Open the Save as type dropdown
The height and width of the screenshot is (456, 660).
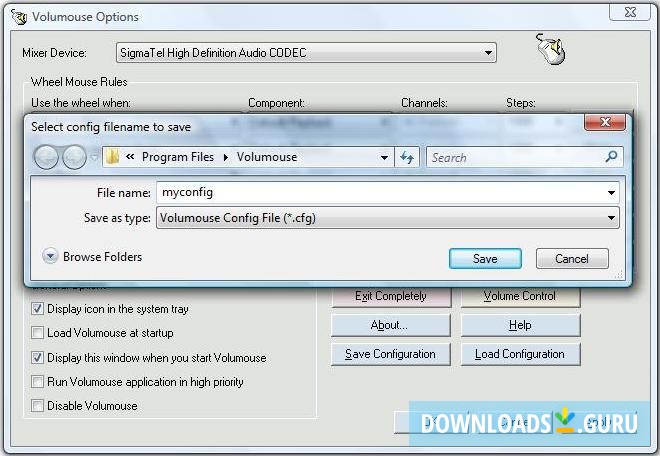388,218
